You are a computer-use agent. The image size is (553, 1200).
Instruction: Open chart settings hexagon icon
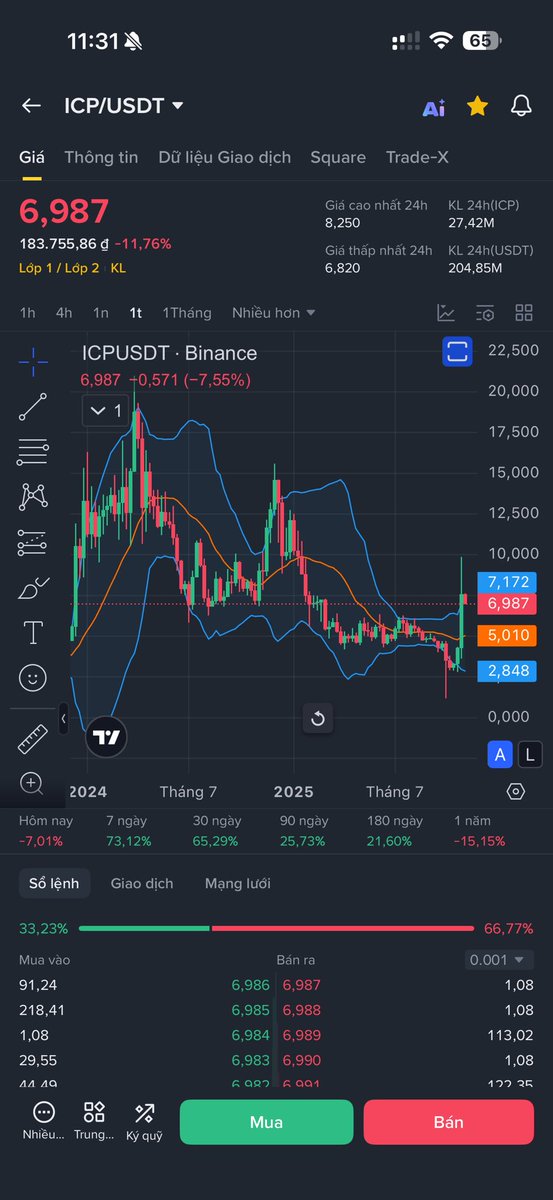pos(516,791)
